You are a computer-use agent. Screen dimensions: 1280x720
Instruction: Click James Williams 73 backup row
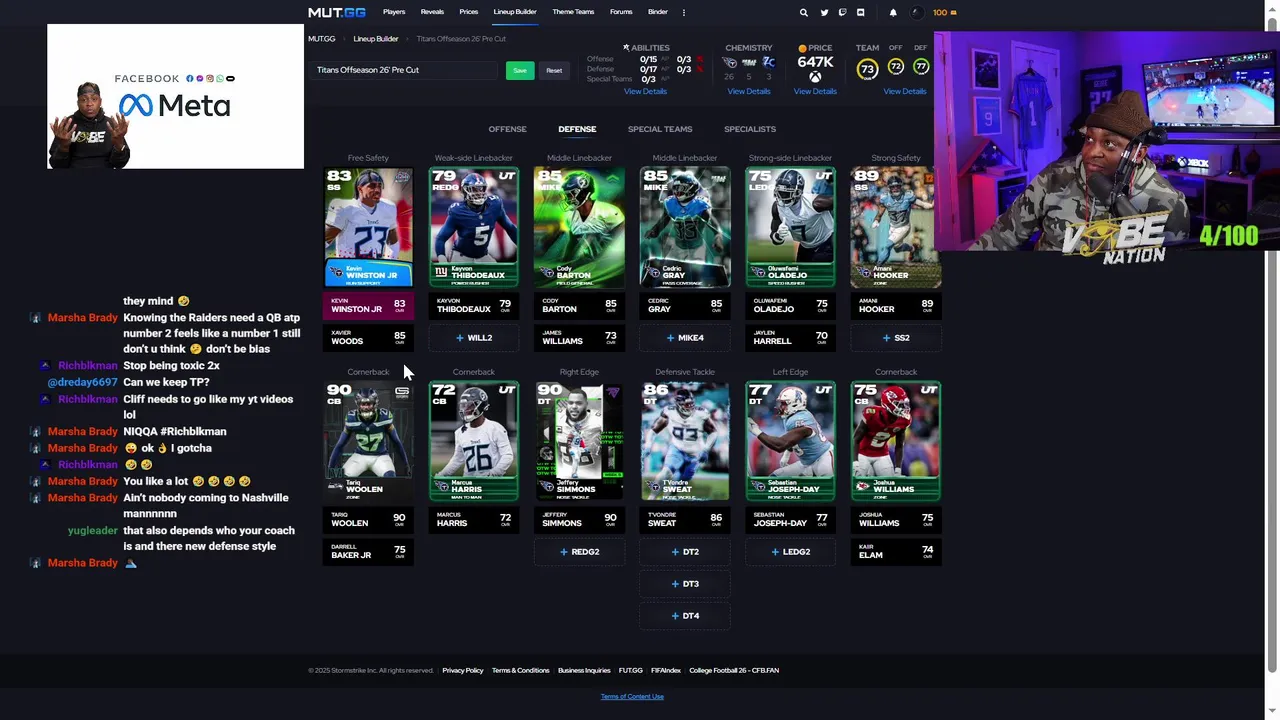click(579, 337)
